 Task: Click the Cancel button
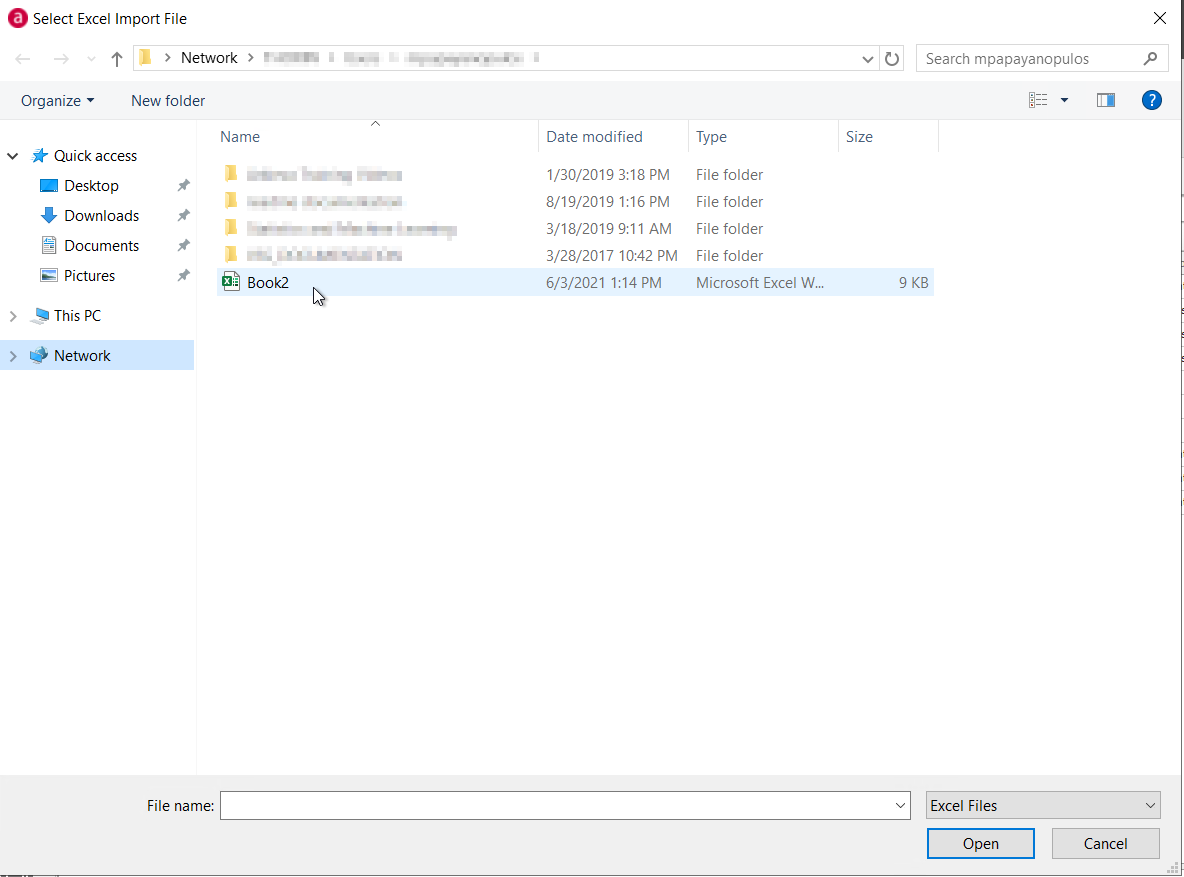[x=1105, y=844]
